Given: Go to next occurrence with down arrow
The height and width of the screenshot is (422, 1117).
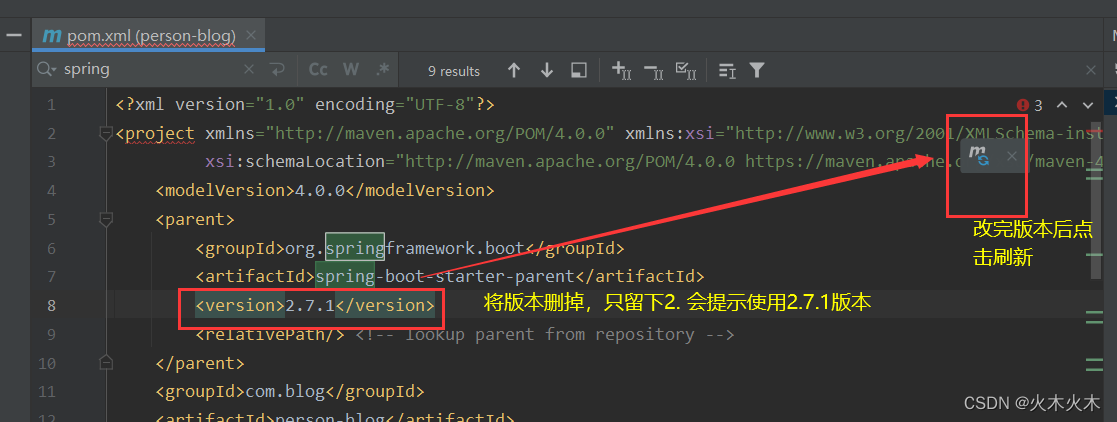Looking at the screenshot, I should pyautogui.click(x=546, y=70).
